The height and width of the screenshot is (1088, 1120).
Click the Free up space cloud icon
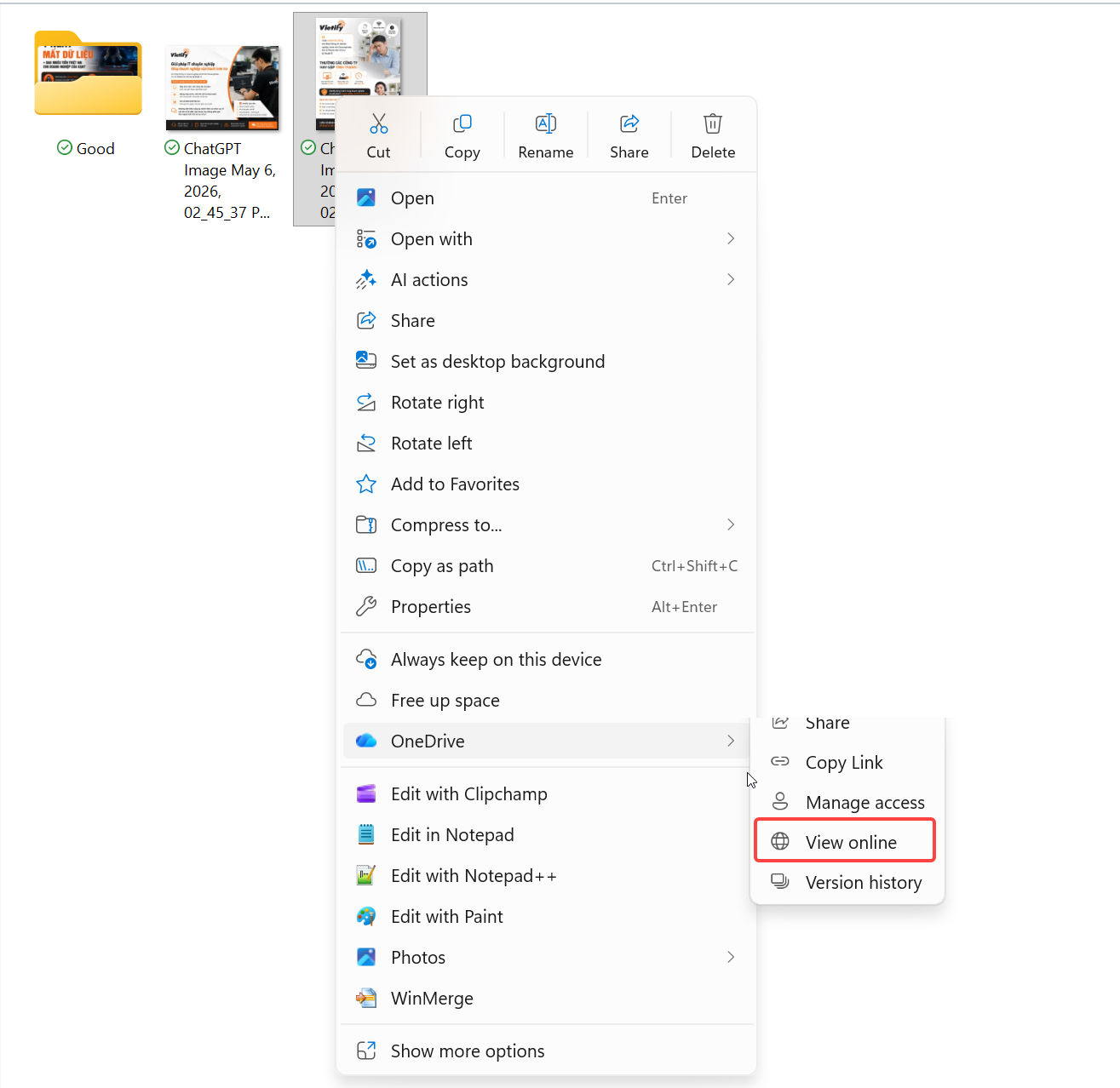(366, 700)
